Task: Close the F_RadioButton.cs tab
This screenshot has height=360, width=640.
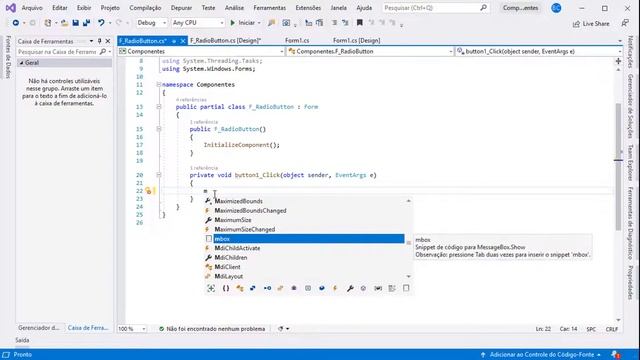Action: click(183, 41)
